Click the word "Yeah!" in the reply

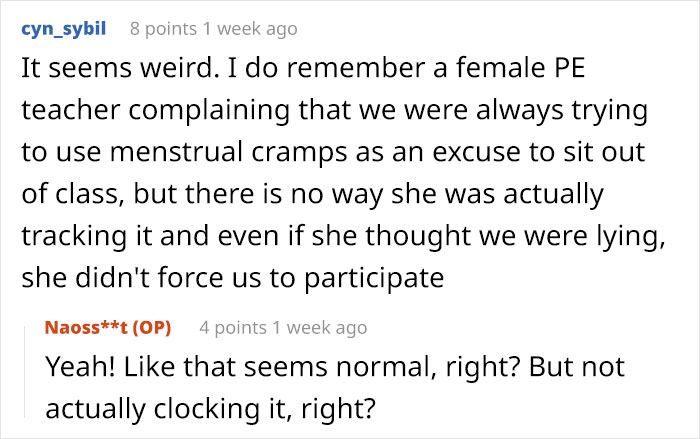[x=78, y=367]
